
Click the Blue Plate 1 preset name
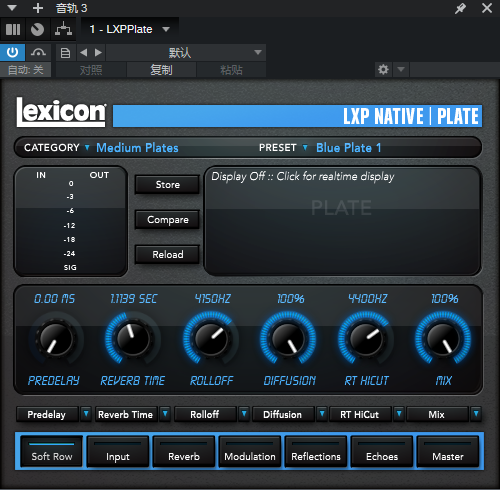pyautogui.click(x=348, y=148)
